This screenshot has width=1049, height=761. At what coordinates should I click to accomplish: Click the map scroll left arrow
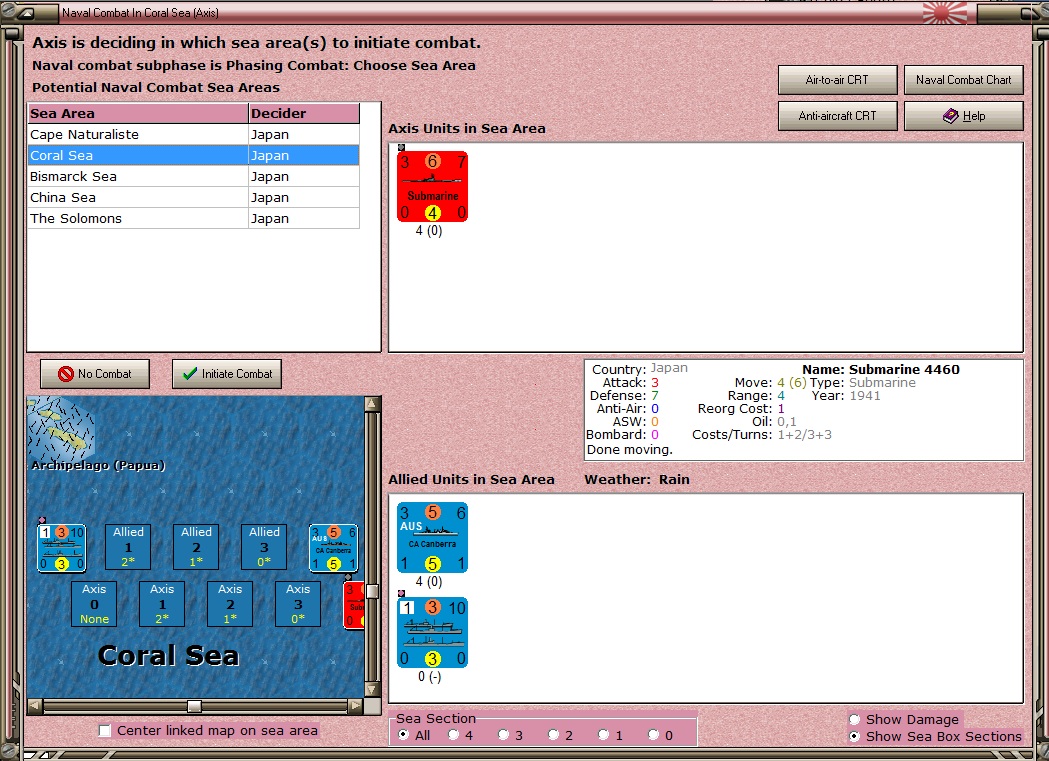coord(35,705)
